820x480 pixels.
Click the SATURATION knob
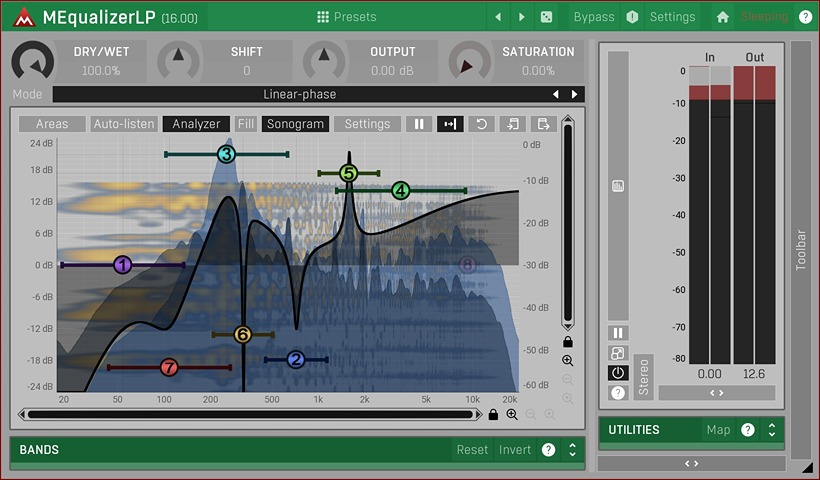[x=470, y=61]
